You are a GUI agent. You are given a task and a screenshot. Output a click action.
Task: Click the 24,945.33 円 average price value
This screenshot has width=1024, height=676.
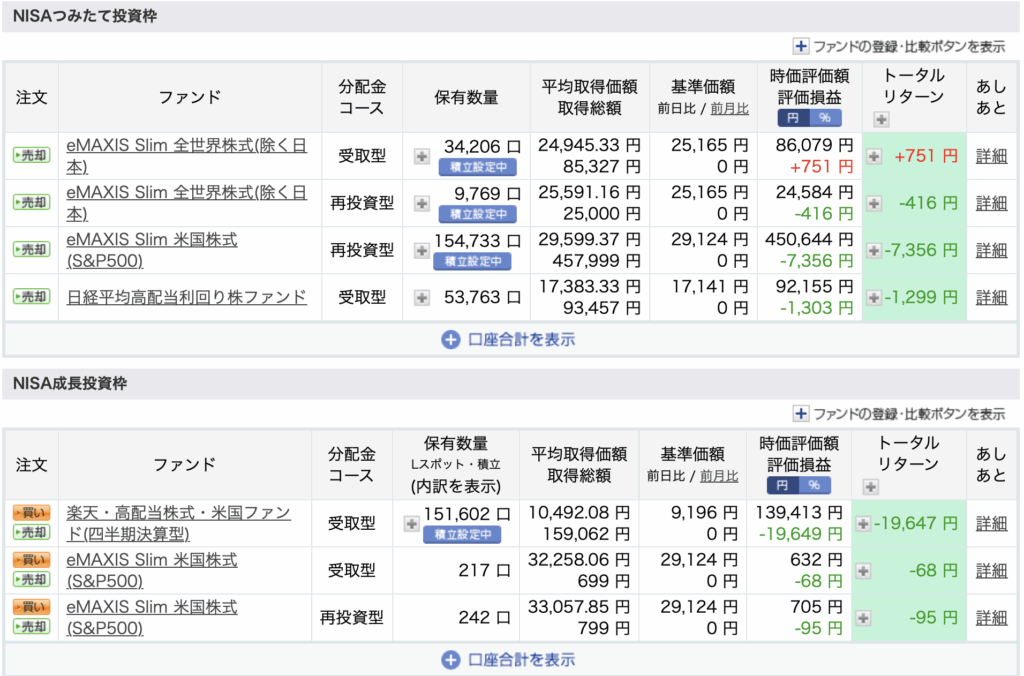click(589, 145)
